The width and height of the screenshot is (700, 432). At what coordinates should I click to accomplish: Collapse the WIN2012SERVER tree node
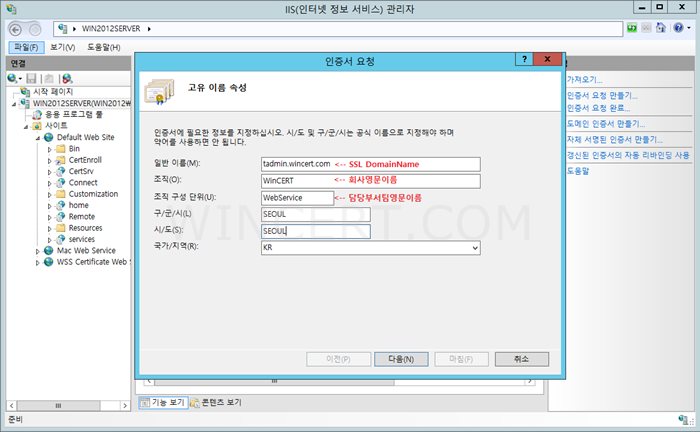coord(14,104)
